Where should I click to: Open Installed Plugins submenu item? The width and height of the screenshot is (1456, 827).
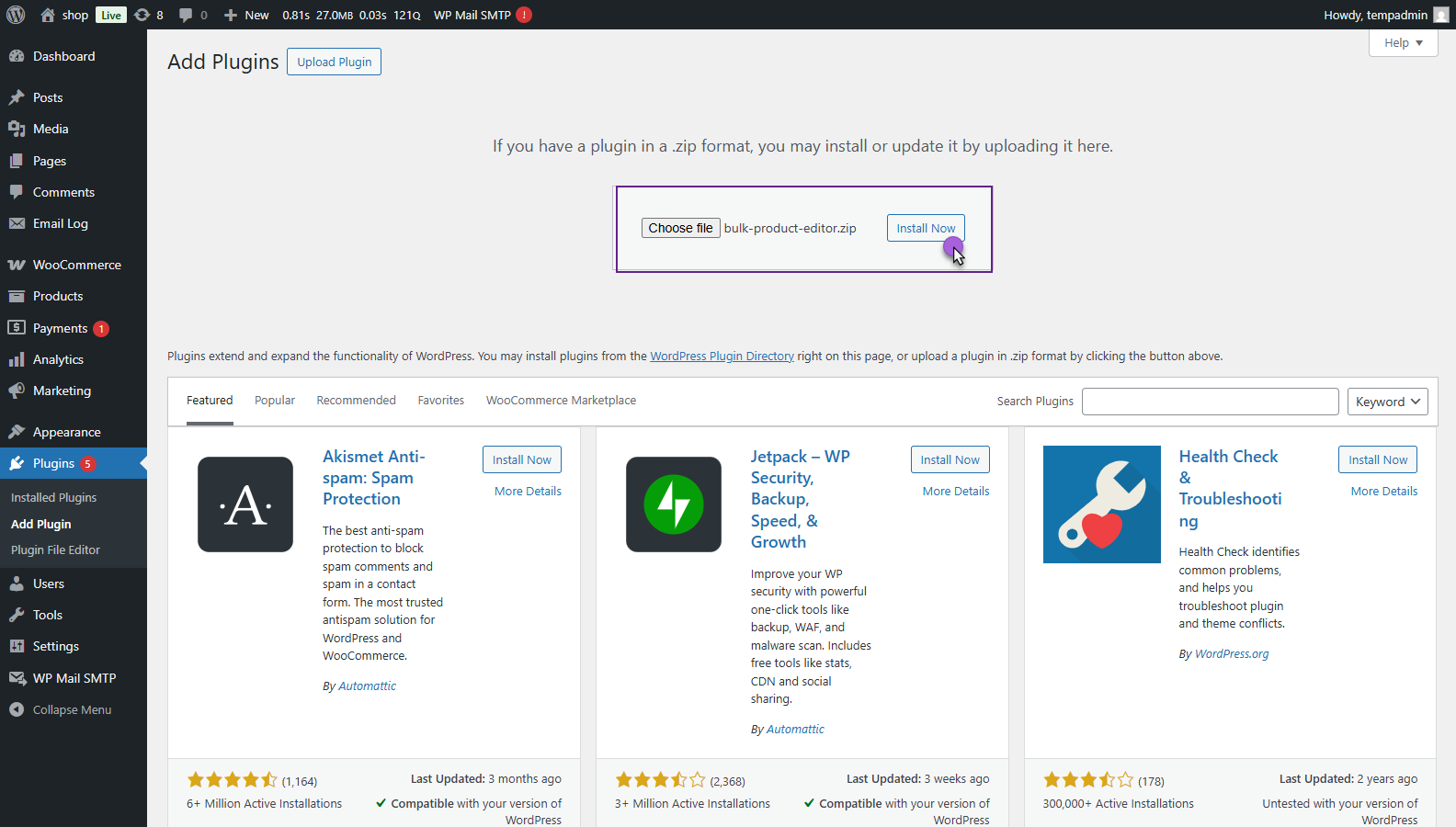53,497
